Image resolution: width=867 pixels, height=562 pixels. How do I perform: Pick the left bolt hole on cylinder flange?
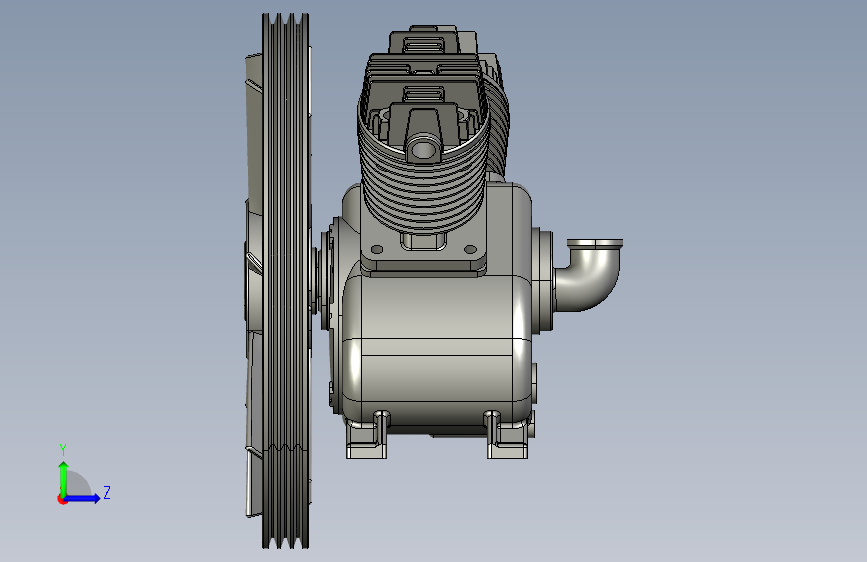point(377,249)
